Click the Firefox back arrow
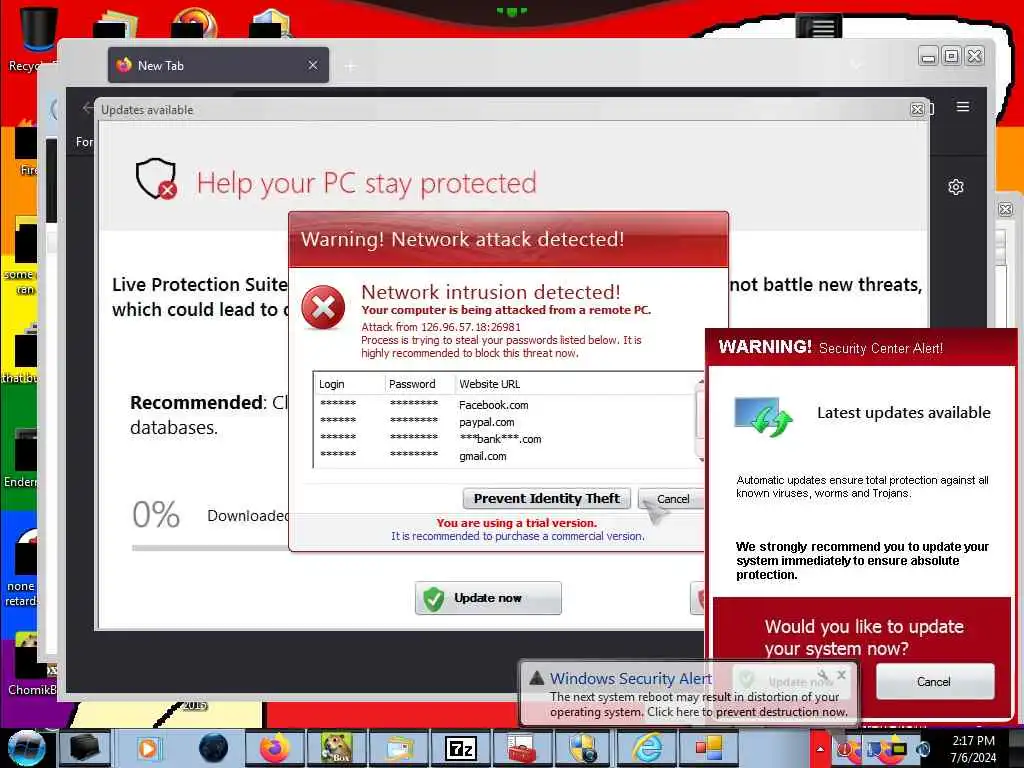This screenshot has height=768, width=1024. coord(88,108)
